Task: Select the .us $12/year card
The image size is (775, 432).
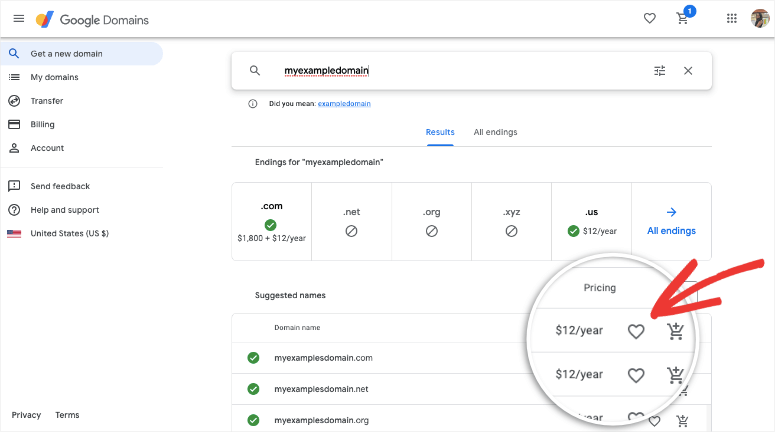Action: click(592, 221)
